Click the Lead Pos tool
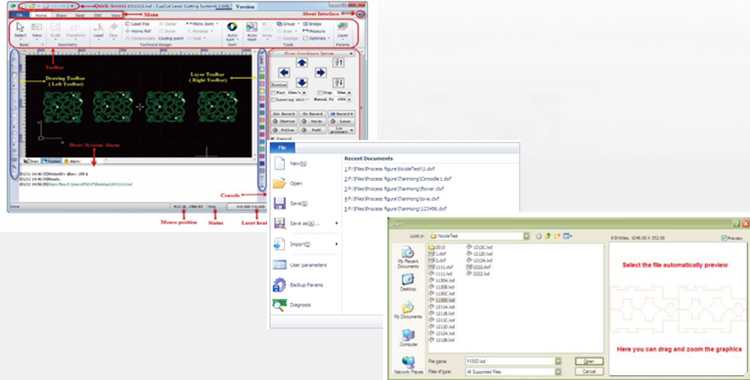The image size is (750, 380). click(x=137, y=23)
